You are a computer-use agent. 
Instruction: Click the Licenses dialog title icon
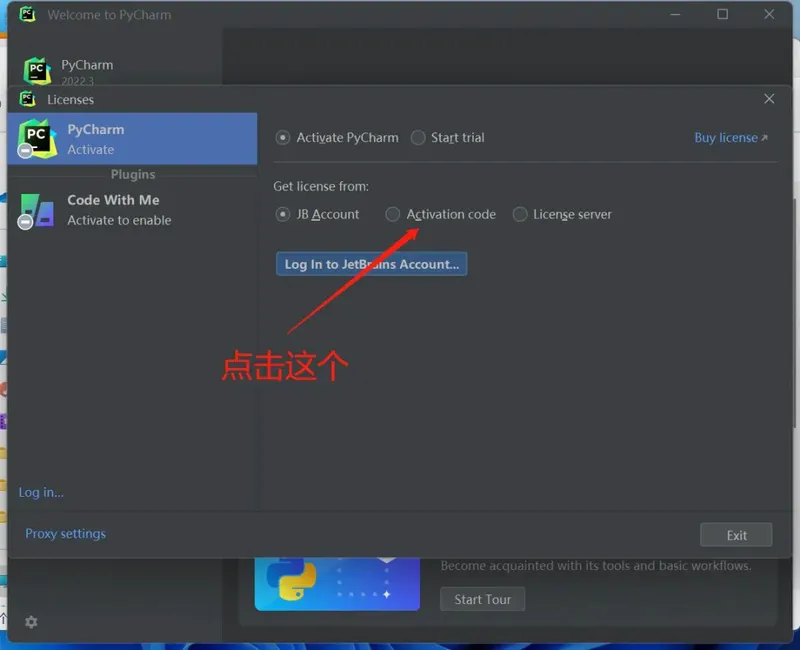(28, 99)
